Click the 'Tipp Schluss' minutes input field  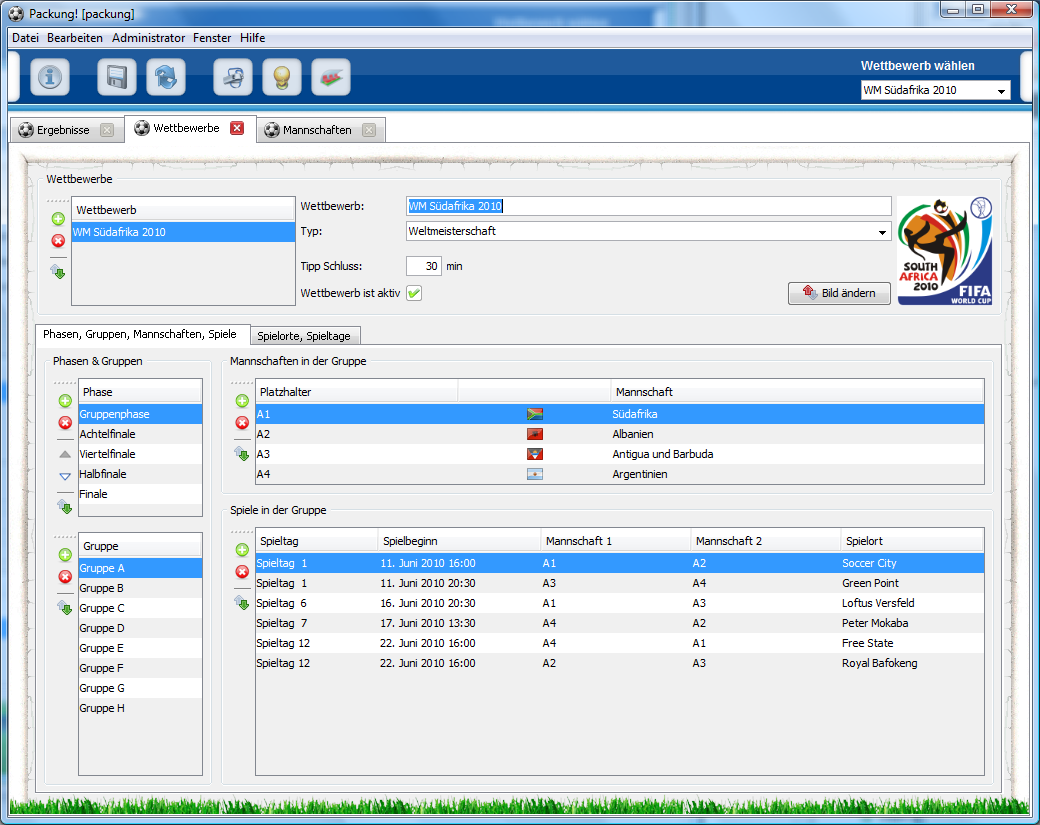point(425,266)
